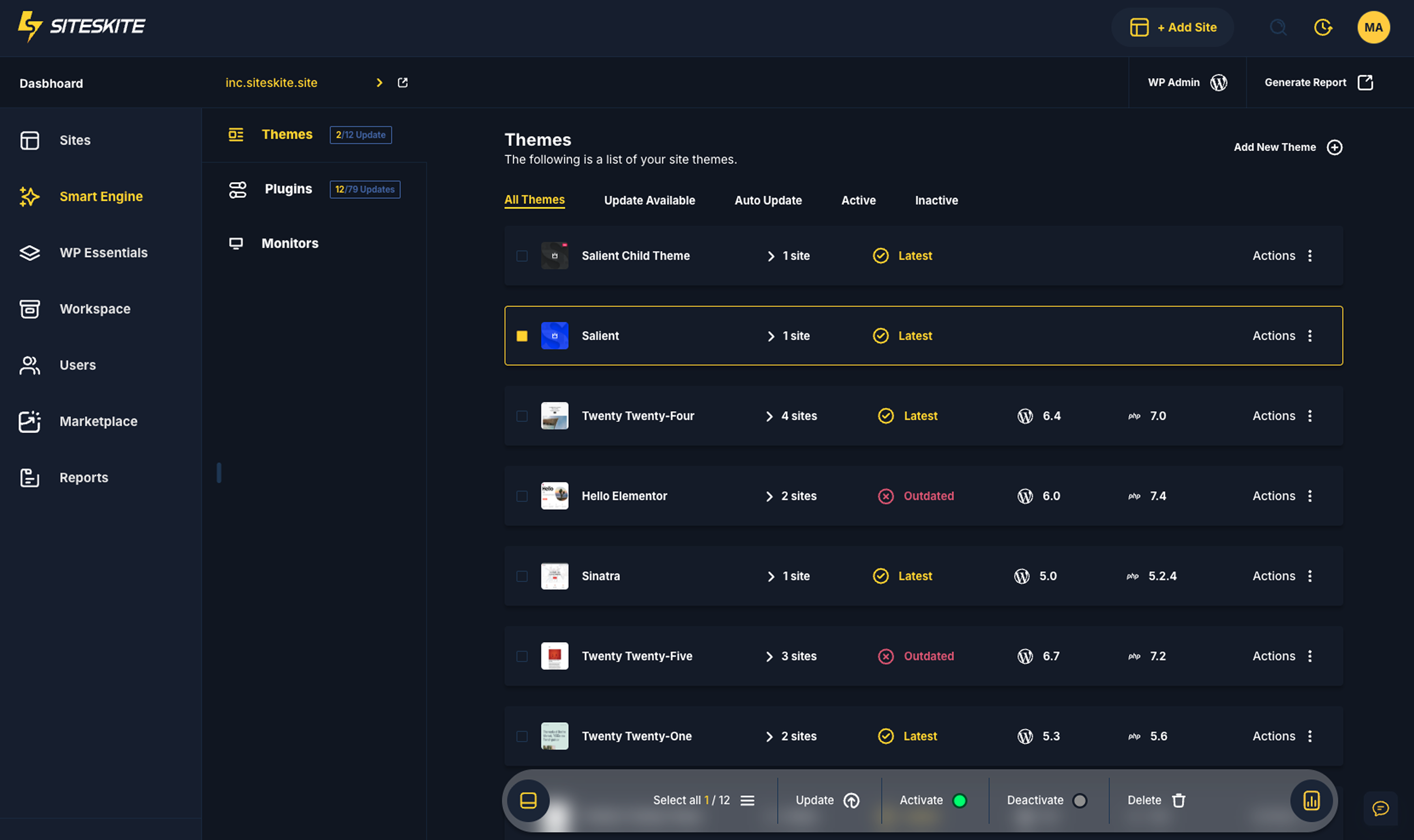Click the search magnifier icon in header
This screenshot has width=1414, height=840.
click(1277, 27)
